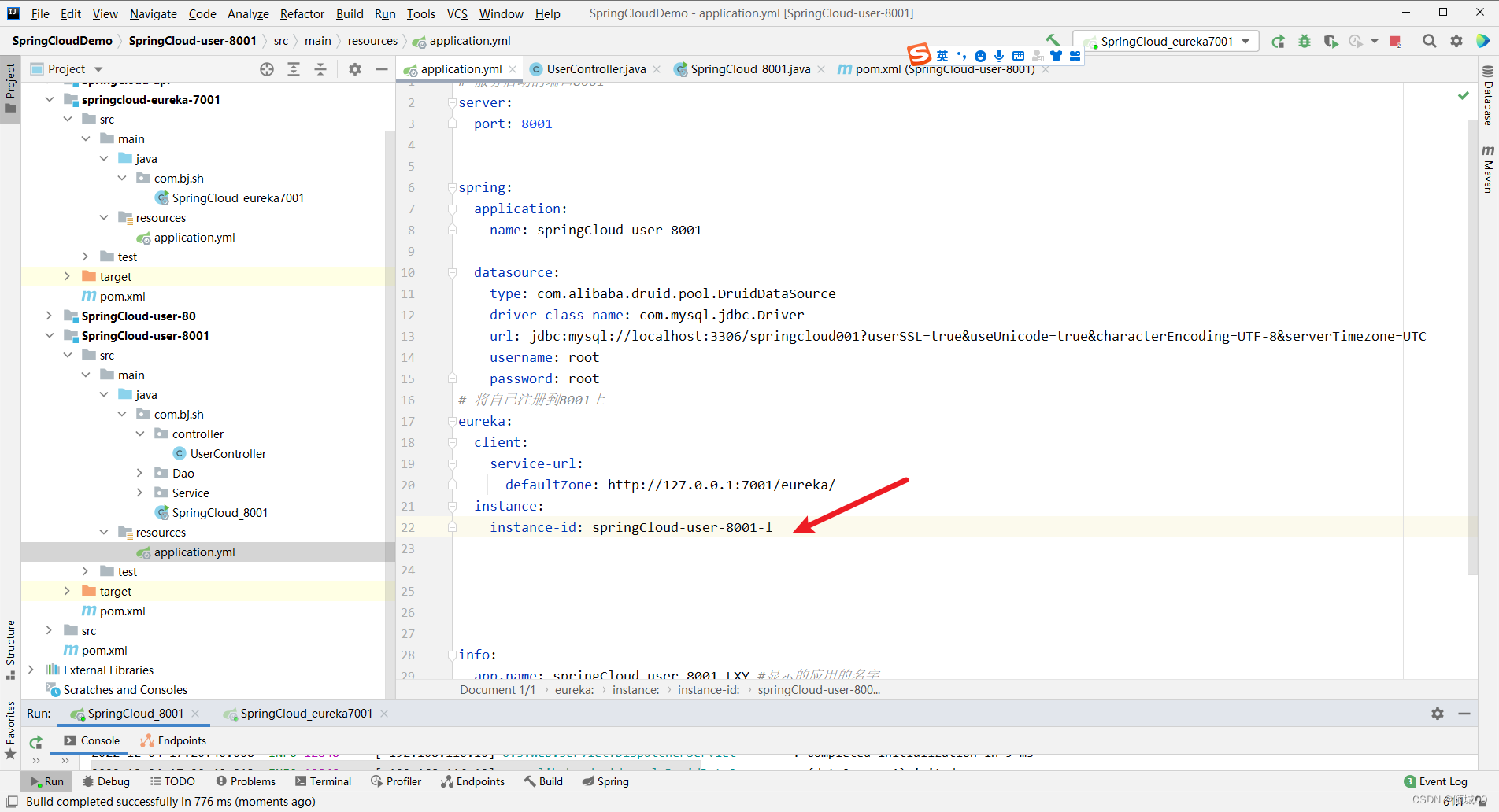This screenshot has height=812, width=1499.
Task: Collapse the SpringCloud-user-8001 module
Action: tap(50, 335)
